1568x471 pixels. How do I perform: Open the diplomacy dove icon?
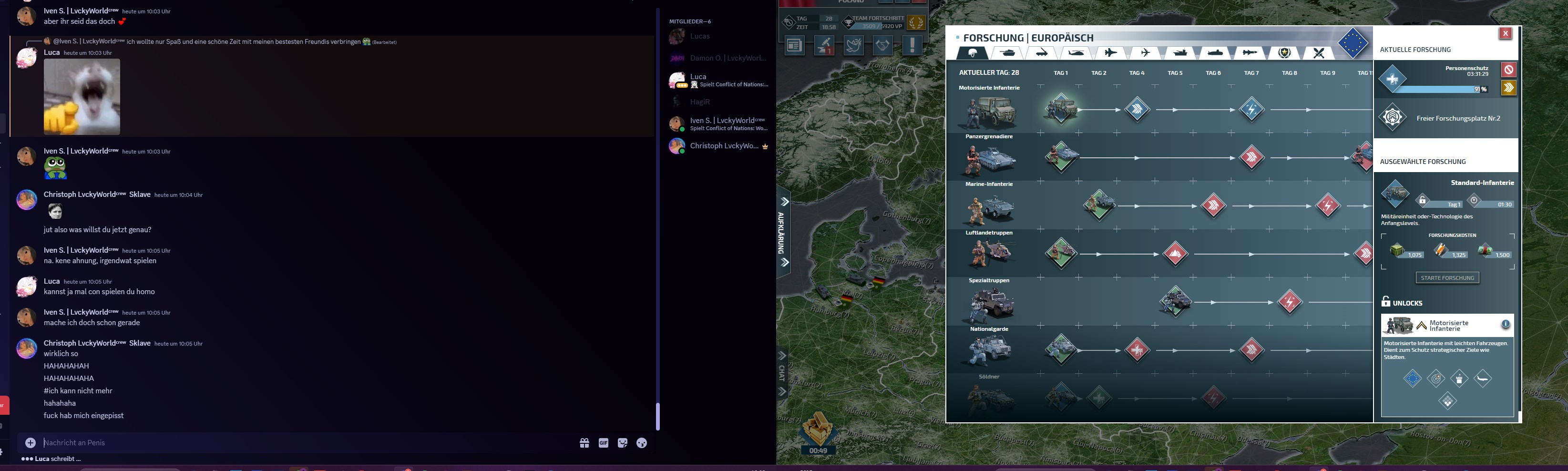pyautogui.click(x=853, y=45)
